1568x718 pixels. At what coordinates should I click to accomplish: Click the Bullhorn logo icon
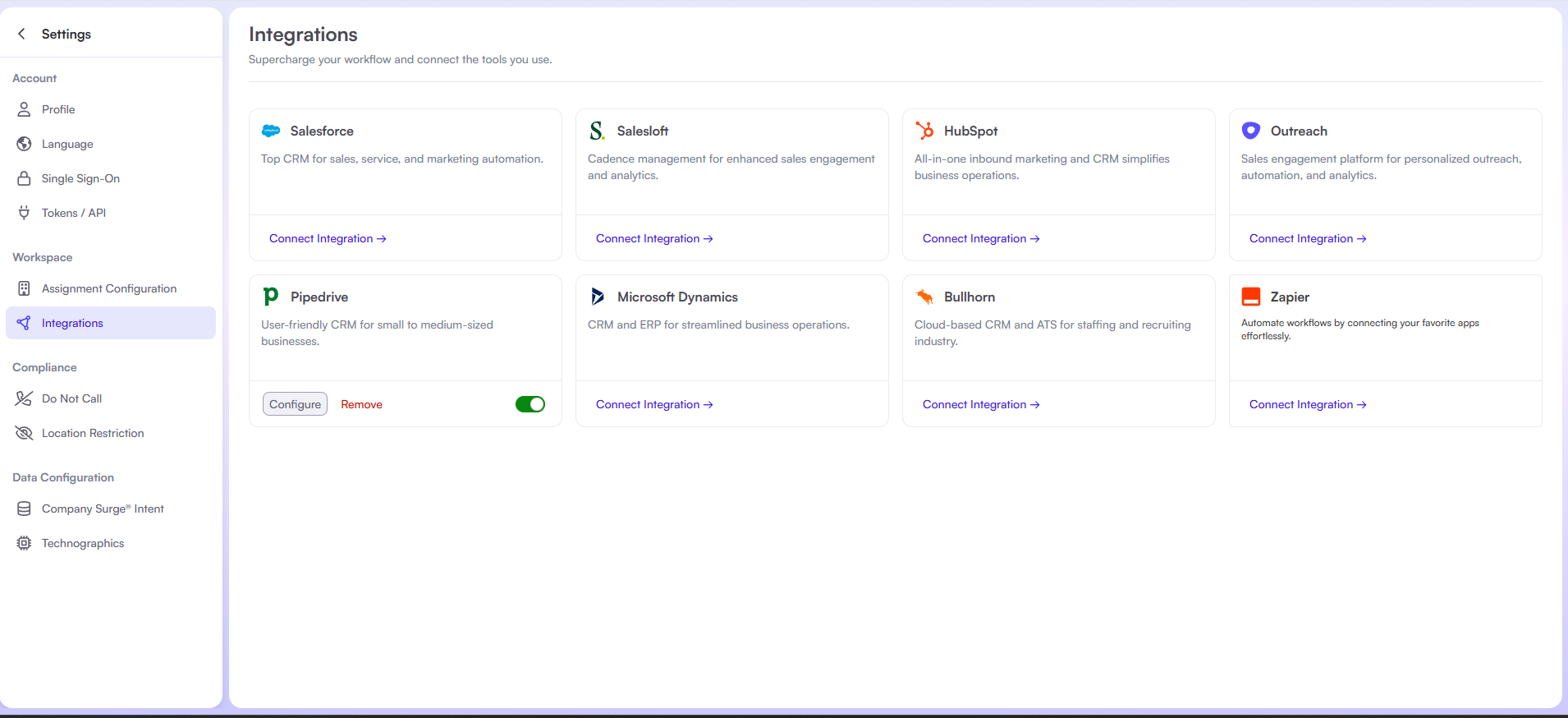[924, 297]
